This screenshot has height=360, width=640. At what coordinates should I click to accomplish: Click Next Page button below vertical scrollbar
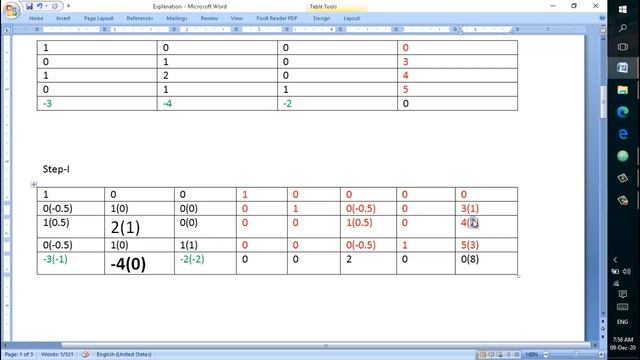pyautogui.click(x=603, y=336)
